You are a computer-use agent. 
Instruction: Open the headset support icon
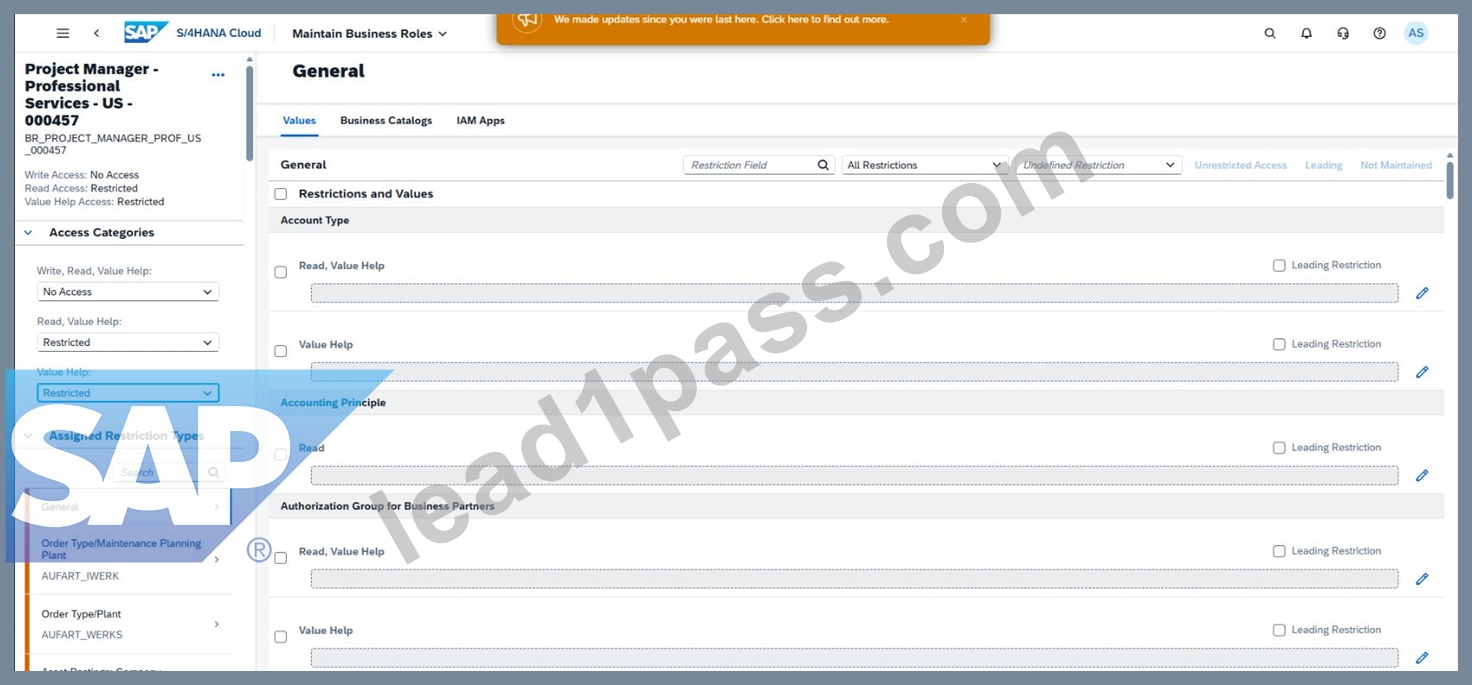[1343, 33]
